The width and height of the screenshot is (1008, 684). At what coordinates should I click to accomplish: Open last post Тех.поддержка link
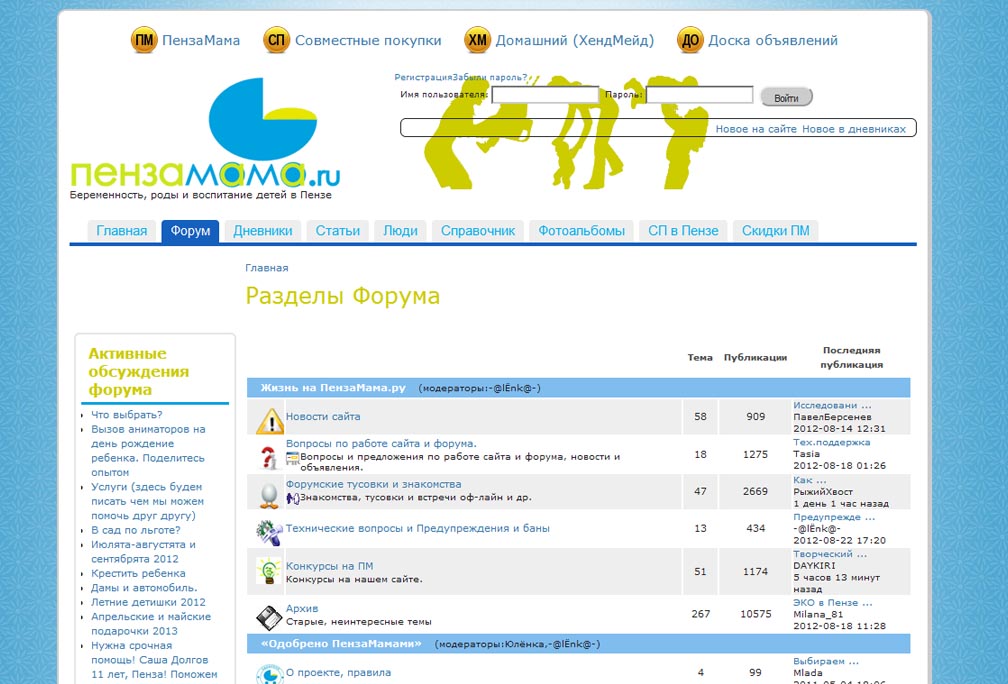pos(831,442)
